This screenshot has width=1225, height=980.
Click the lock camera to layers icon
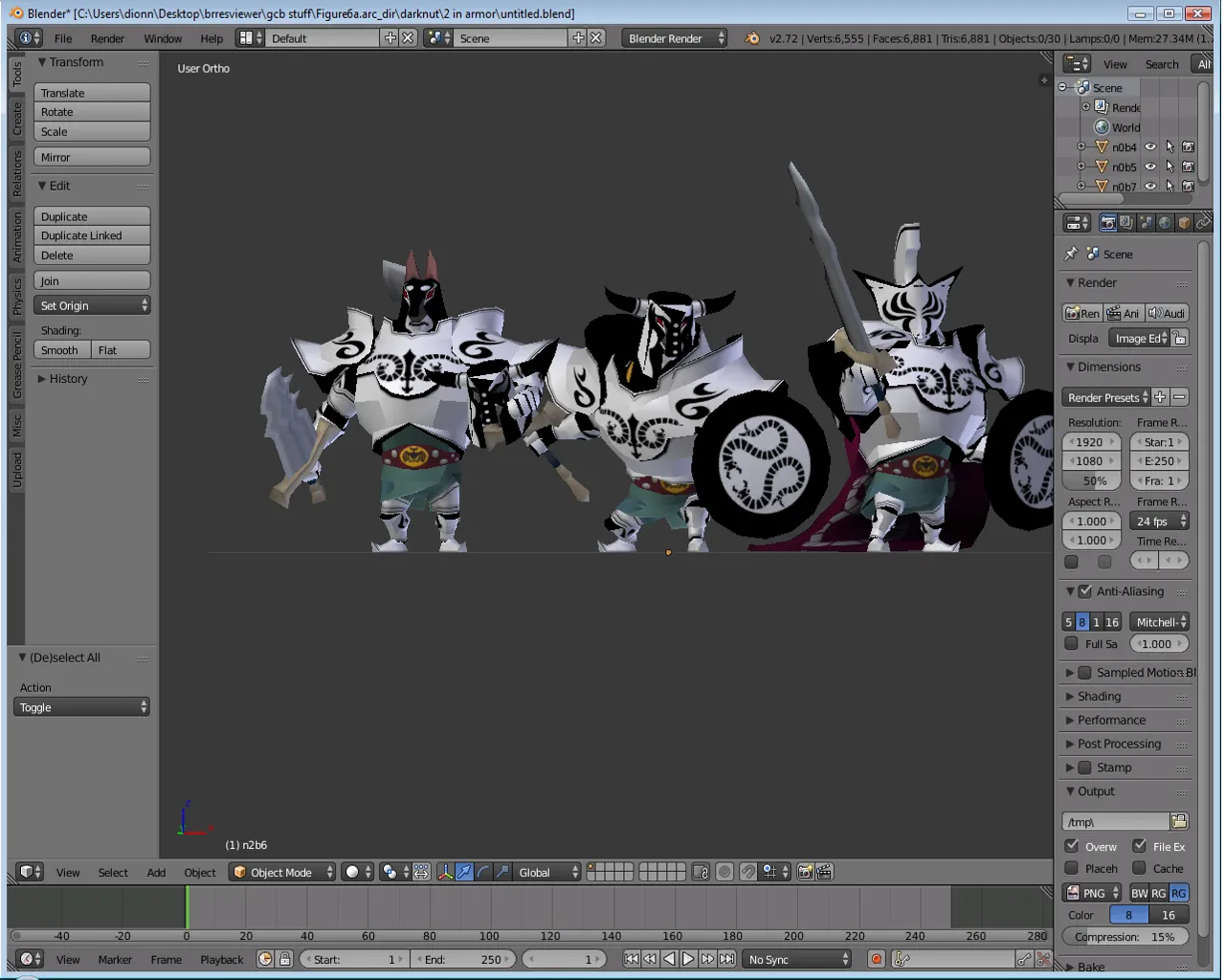701,872
